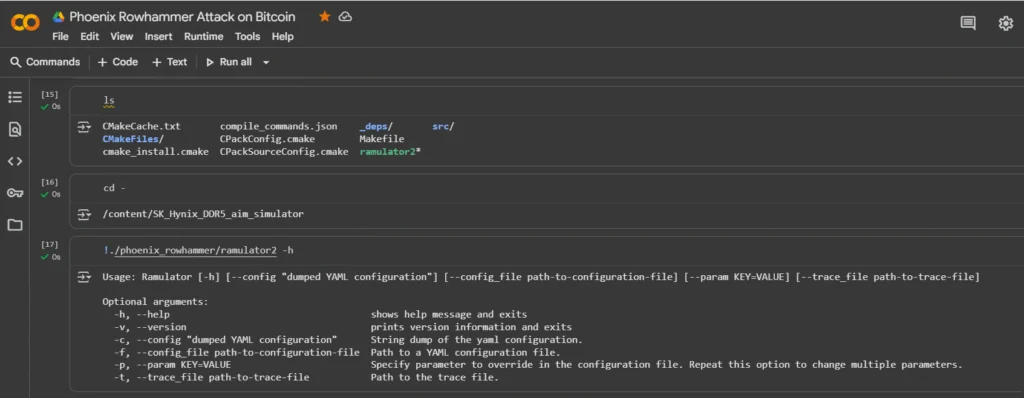Viewport: 1024px width, 398px height.
Task: Open the Tools menu
Action: [248, 37]
